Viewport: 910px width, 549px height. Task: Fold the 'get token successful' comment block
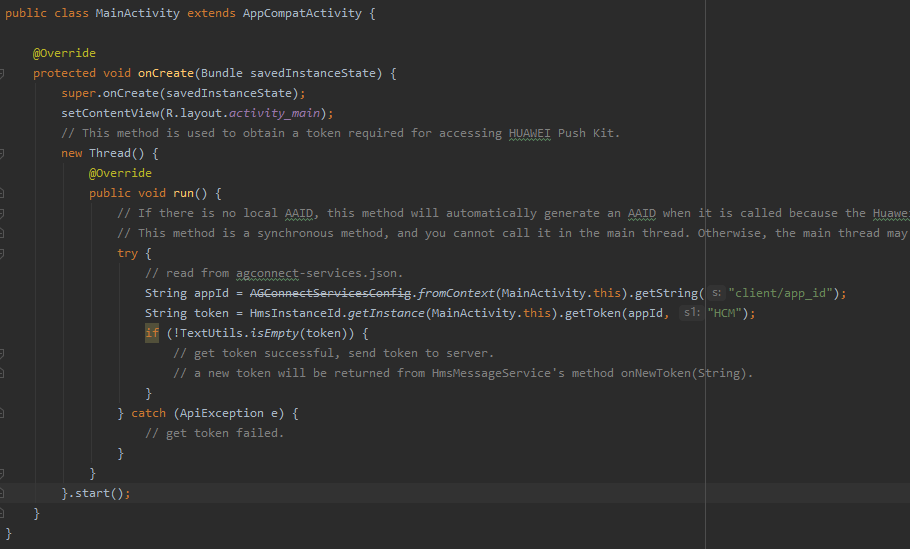[3, 353]
